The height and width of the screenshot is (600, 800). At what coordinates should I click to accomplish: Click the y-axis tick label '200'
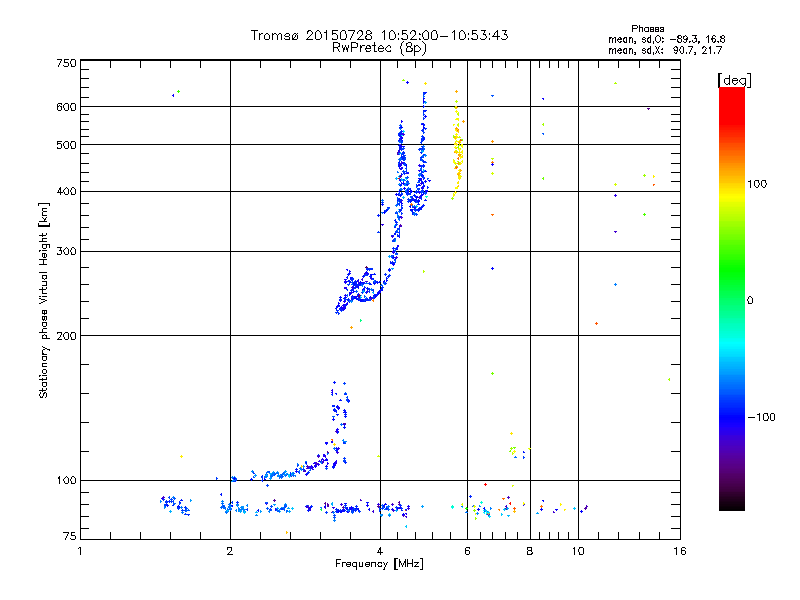click(x=66, y=336)
